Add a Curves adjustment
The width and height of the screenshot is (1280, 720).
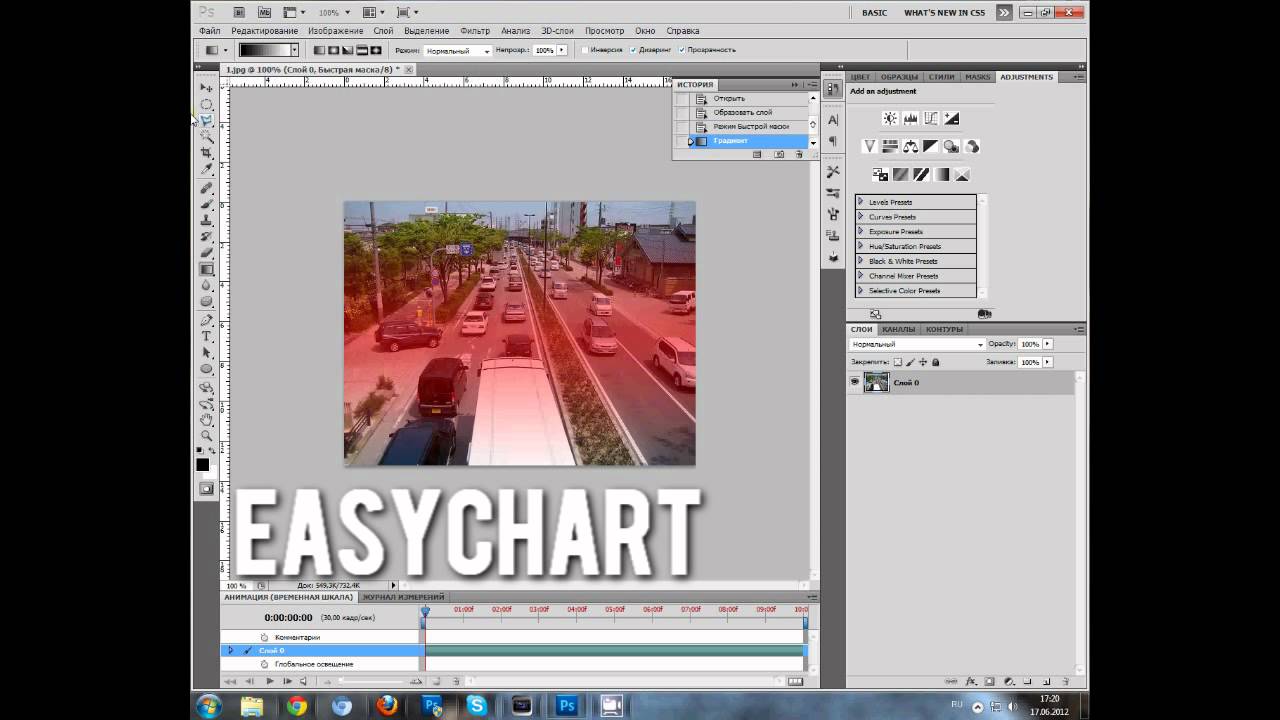931,118
